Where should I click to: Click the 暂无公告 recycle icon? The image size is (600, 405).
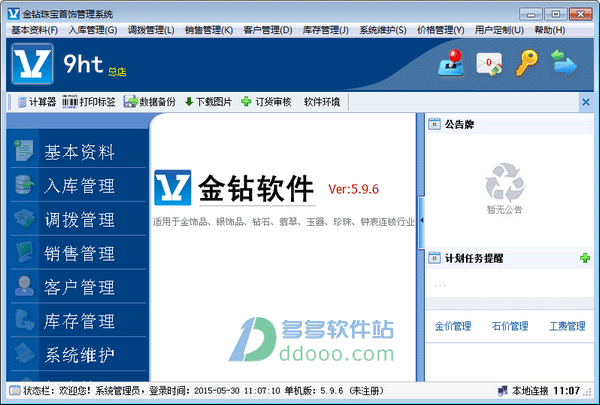505,183
